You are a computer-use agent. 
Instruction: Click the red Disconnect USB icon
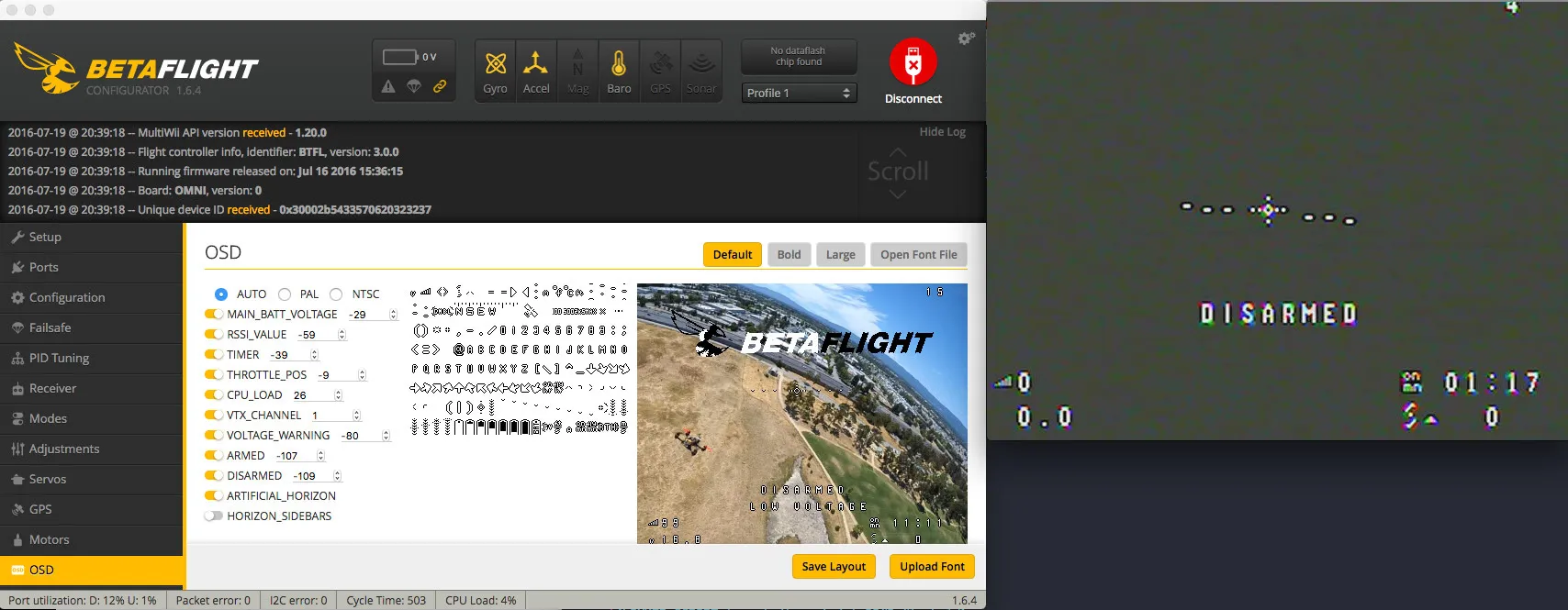coord(913,62)
